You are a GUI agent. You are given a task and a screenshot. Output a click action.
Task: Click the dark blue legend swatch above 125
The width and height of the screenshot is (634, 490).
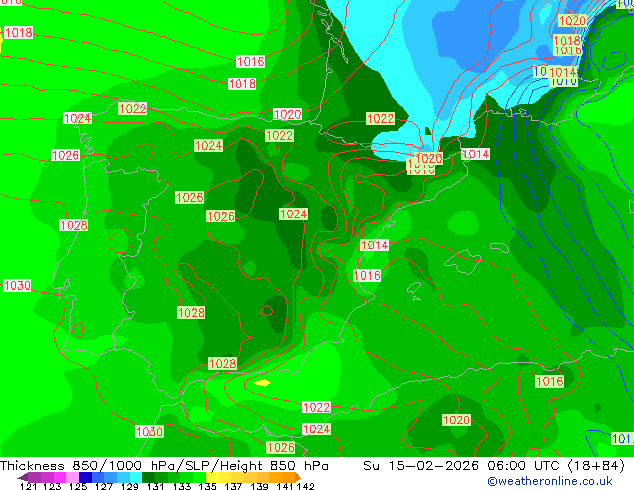pos(85,477)
